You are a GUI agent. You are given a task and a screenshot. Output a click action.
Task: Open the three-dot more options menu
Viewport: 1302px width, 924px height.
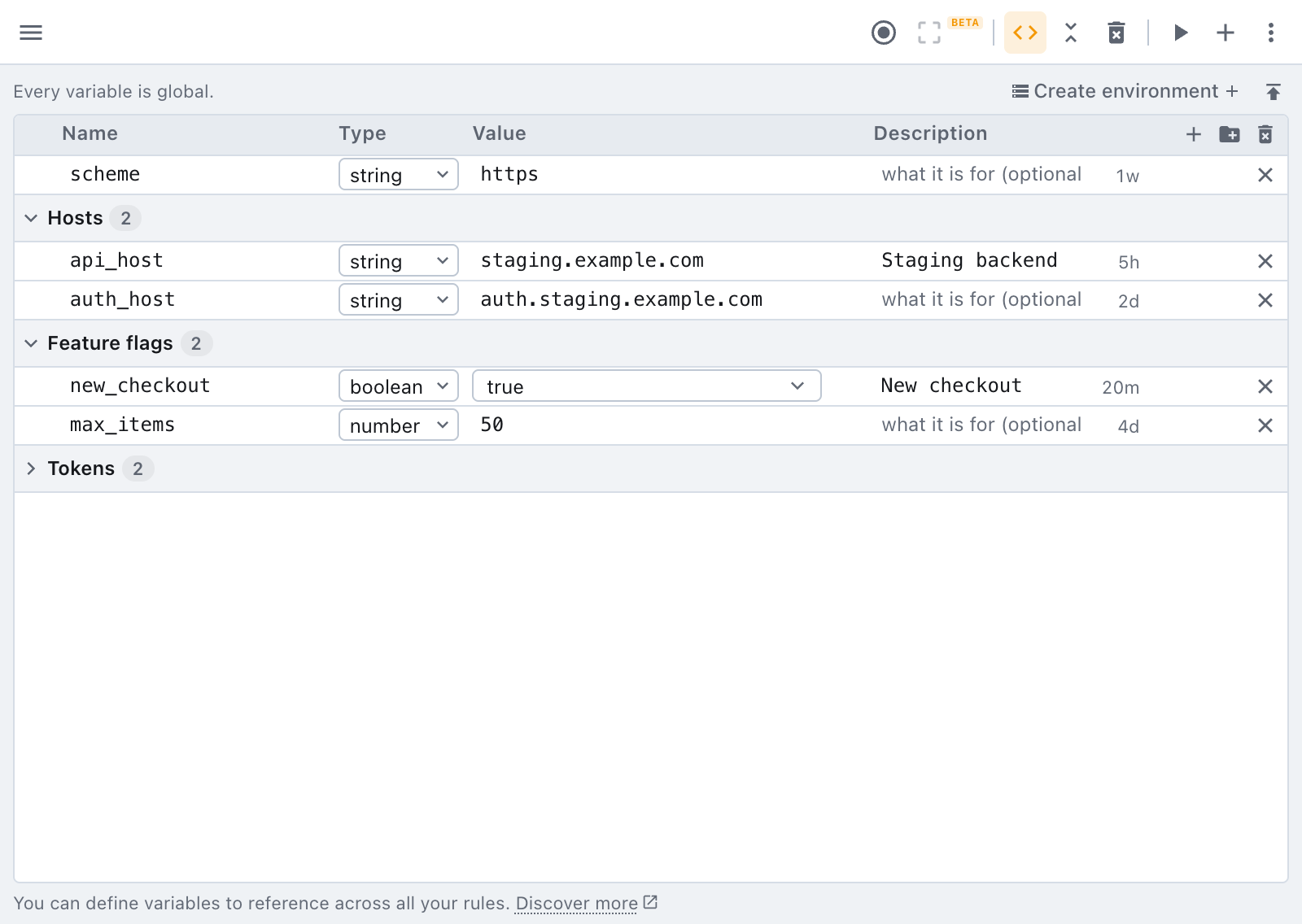tap(1271, 33)
